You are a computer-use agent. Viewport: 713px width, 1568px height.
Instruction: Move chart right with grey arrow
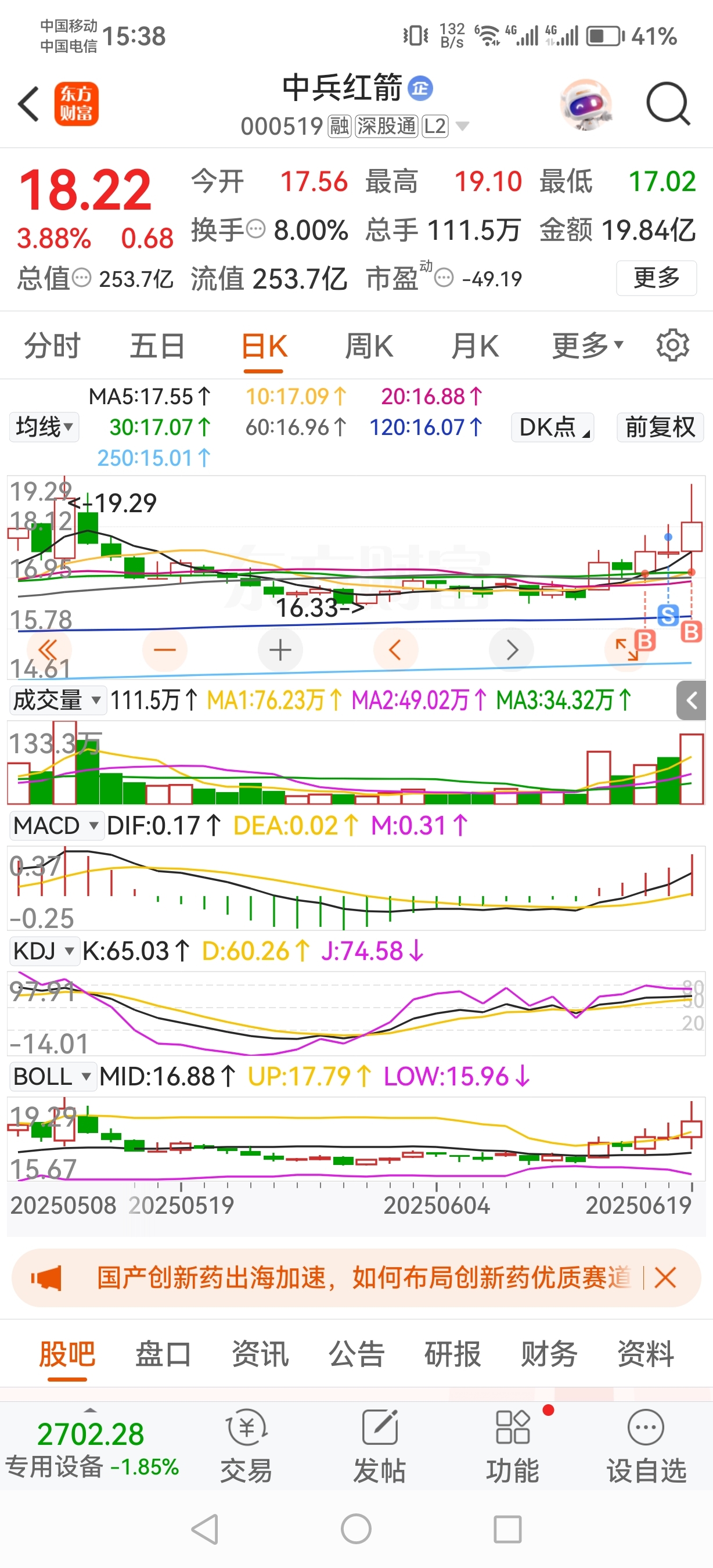pos(512,650)
